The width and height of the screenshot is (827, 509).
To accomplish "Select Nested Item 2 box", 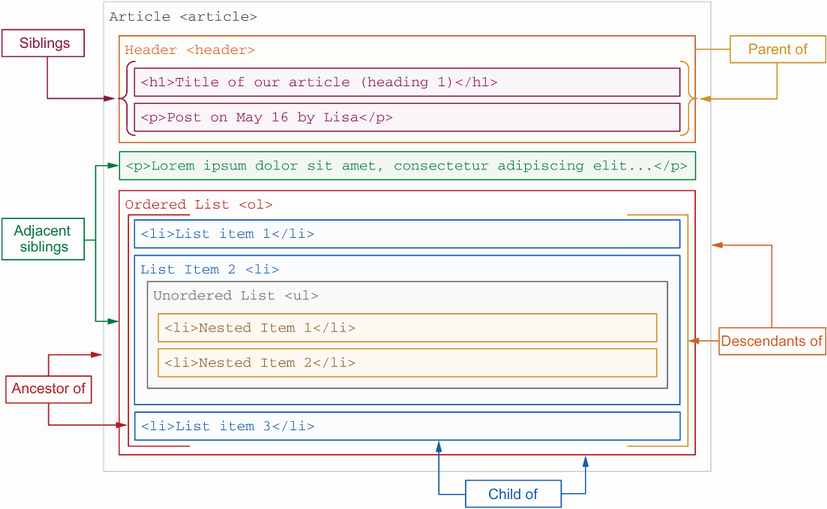I will pyautogui.click(x=407, y=362).
